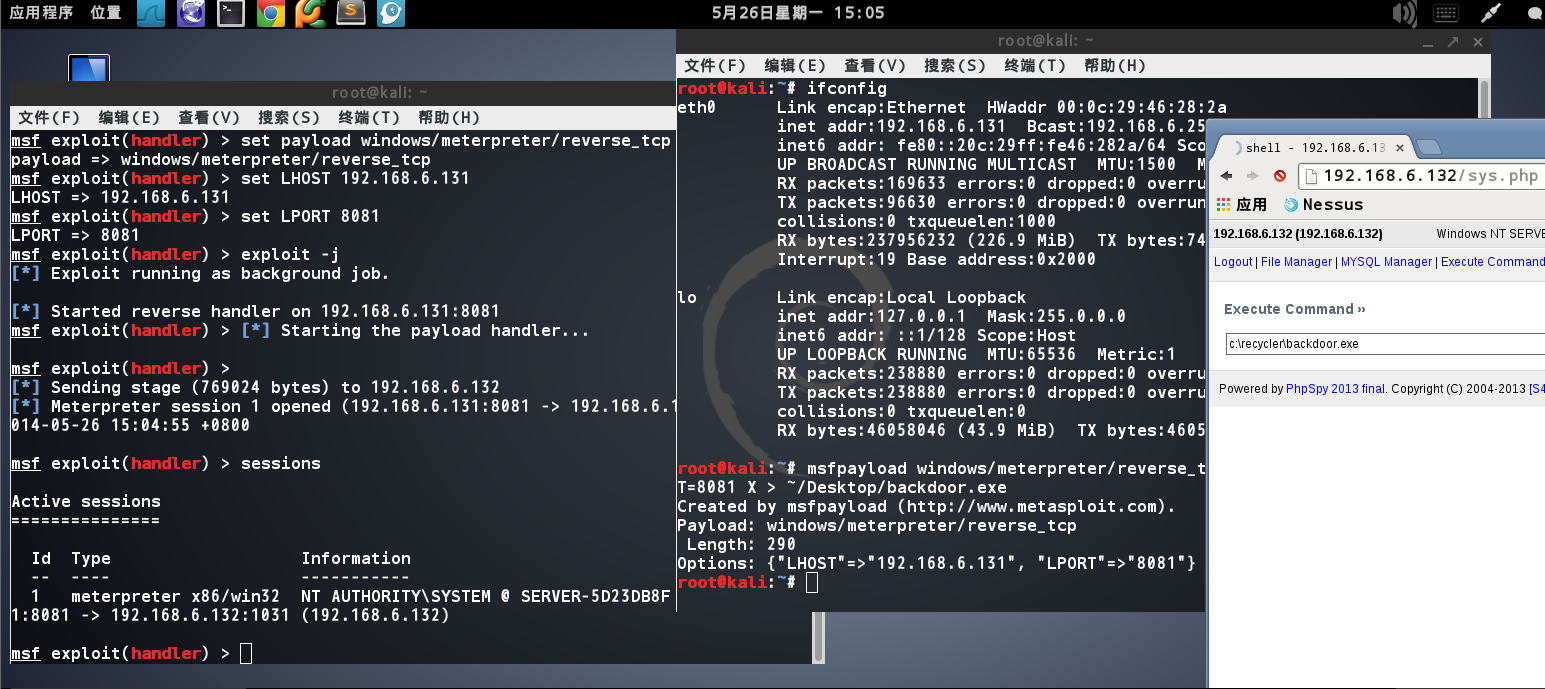Viewport: 1545px width, 689px height.
Task: Click the PhpSpy 2013 final footer link
Action: click(1335, 389)
